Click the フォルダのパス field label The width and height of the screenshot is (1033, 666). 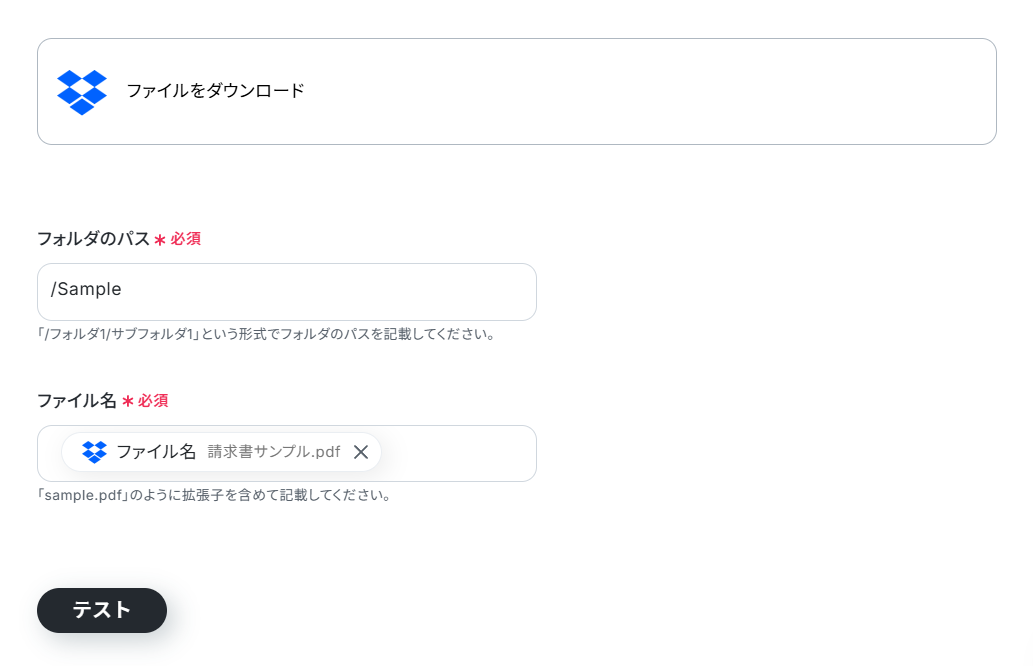pyautogui.click(x=94, y=238)
